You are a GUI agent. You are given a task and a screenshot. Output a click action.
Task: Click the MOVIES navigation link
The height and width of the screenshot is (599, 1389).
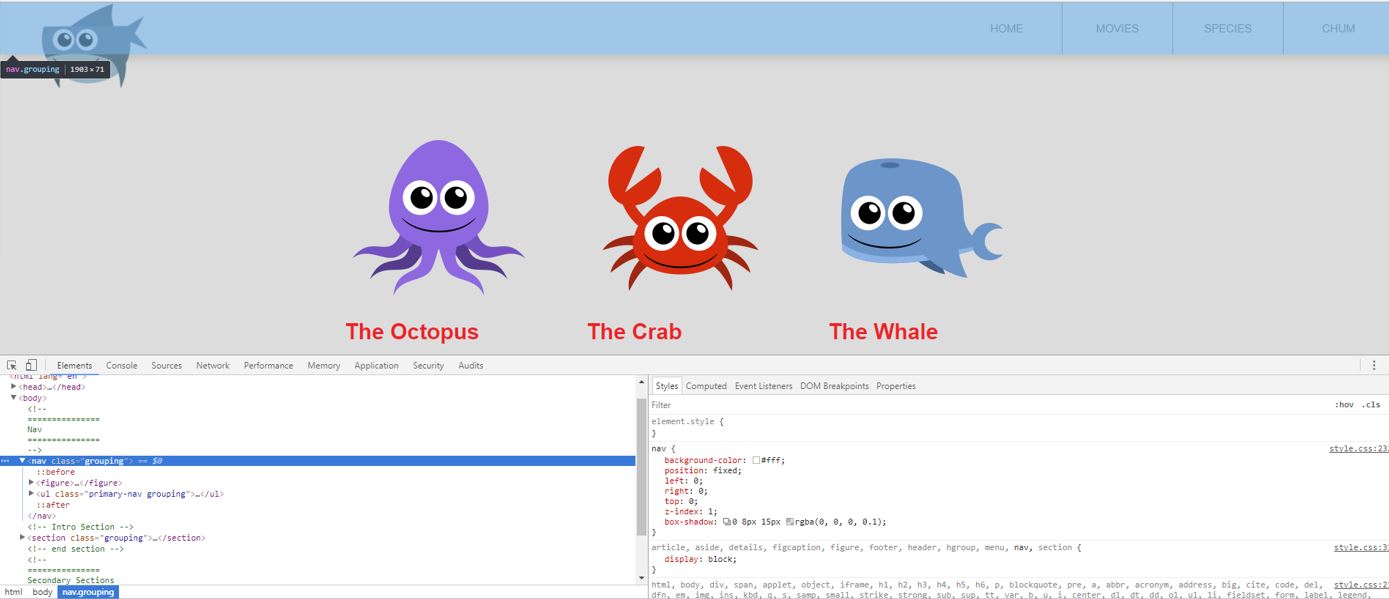click(x=1117, y=28)
